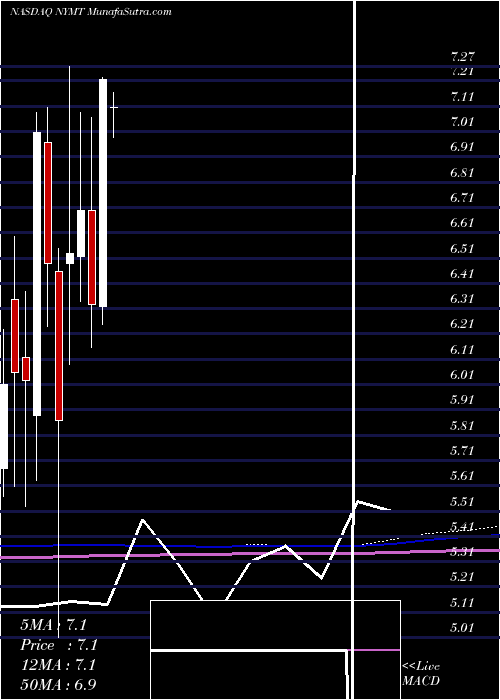Click the 6.51 price axis label

[462, 248]
